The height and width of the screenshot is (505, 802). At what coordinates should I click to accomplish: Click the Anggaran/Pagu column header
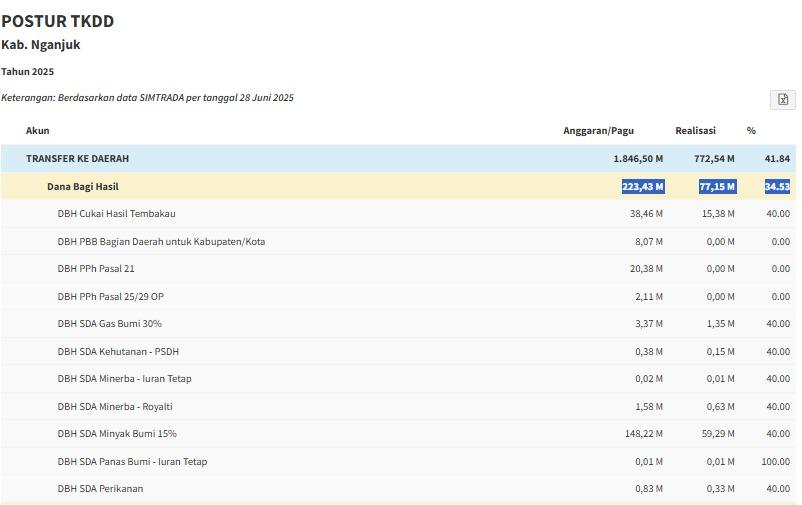(x=598, y=131)
